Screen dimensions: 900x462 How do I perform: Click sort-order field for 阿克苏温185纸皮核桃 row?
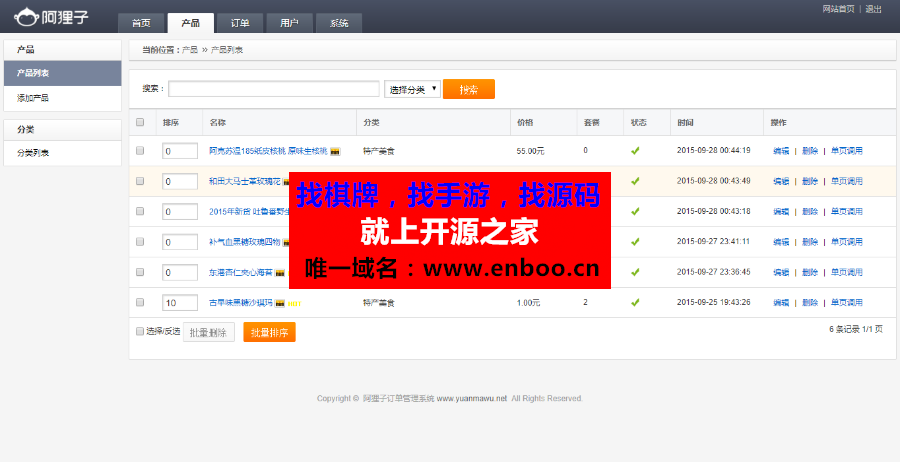click(x=180, y=152)
